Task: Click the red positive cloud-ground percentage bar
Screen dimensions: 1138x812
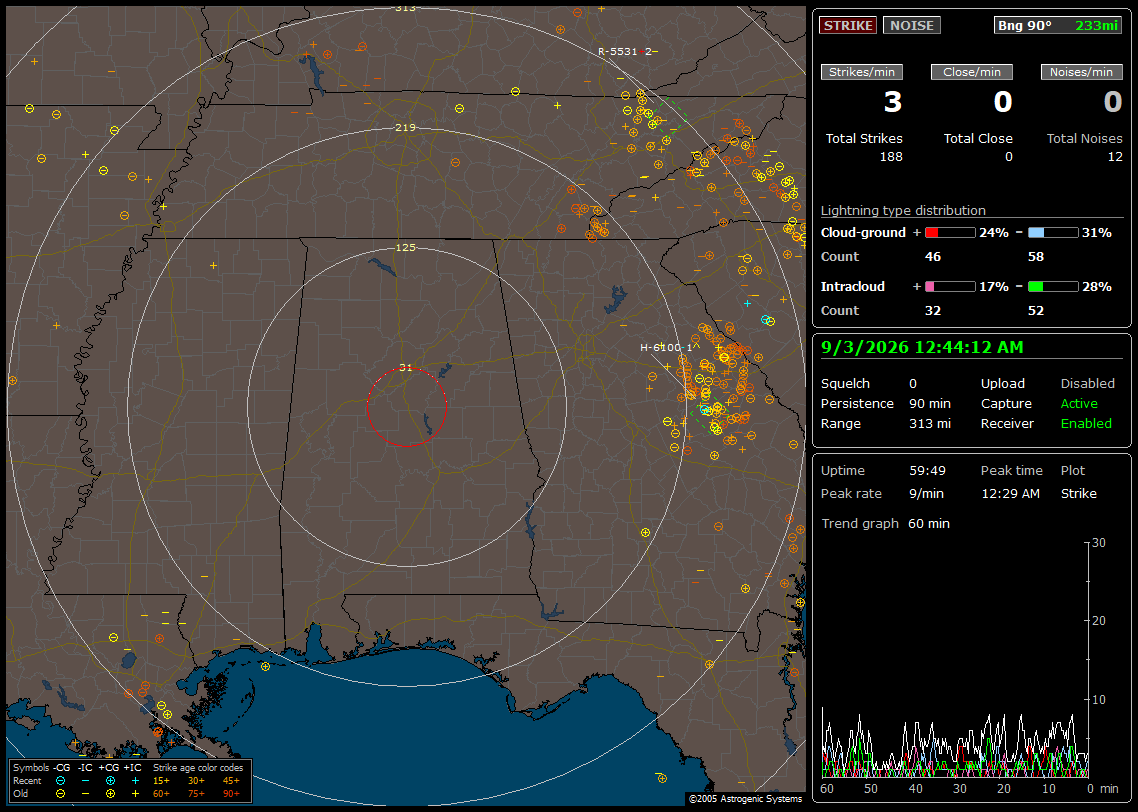Action: 950,233
